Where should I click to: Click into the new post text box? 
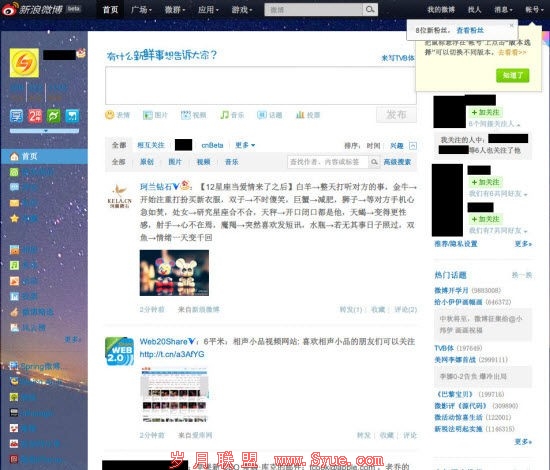coord(261,85)
